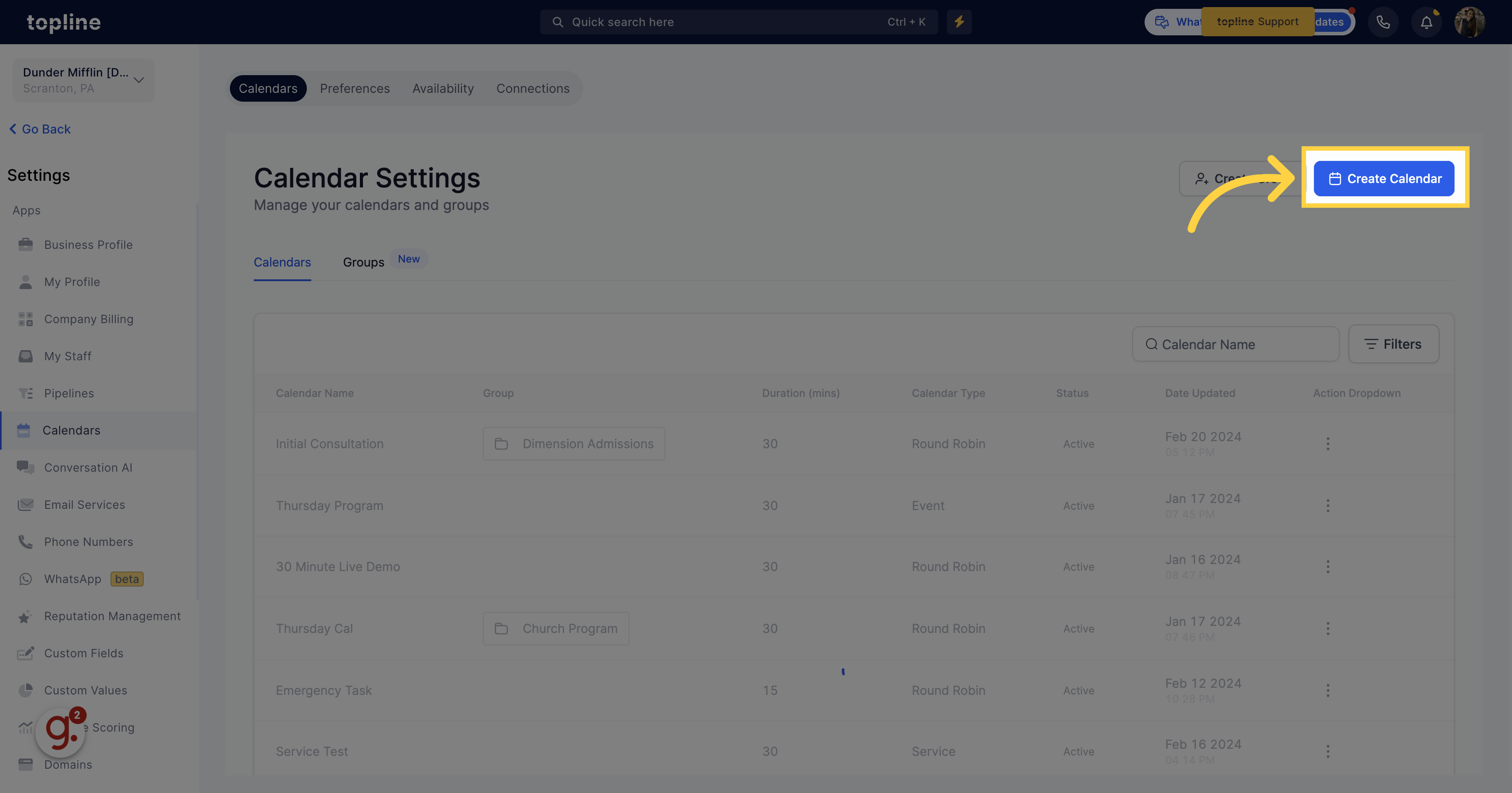Open action dropdown for Emergency Task
The width and height of the screenshot is (1512, 793).
coord(1328,690)
